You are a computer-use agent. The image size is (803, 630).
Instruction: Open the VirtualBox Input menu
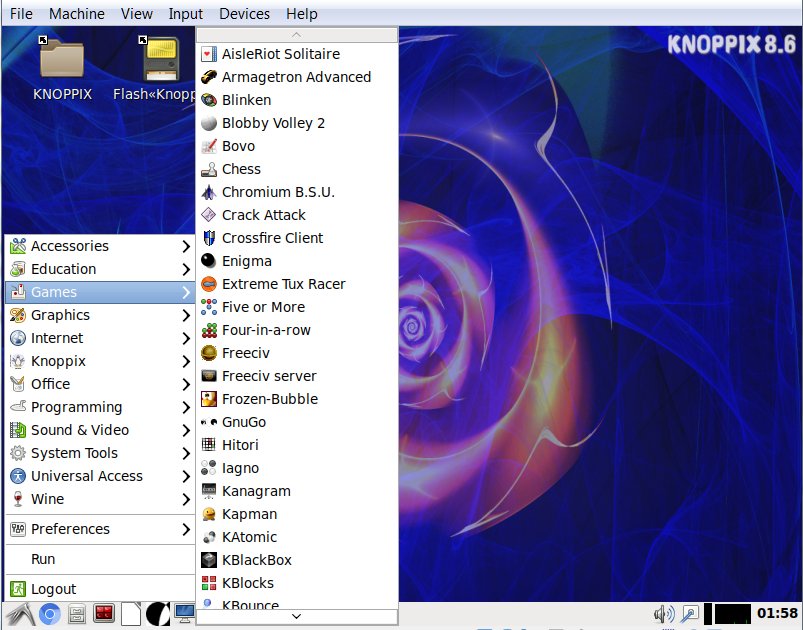point(185,14)
